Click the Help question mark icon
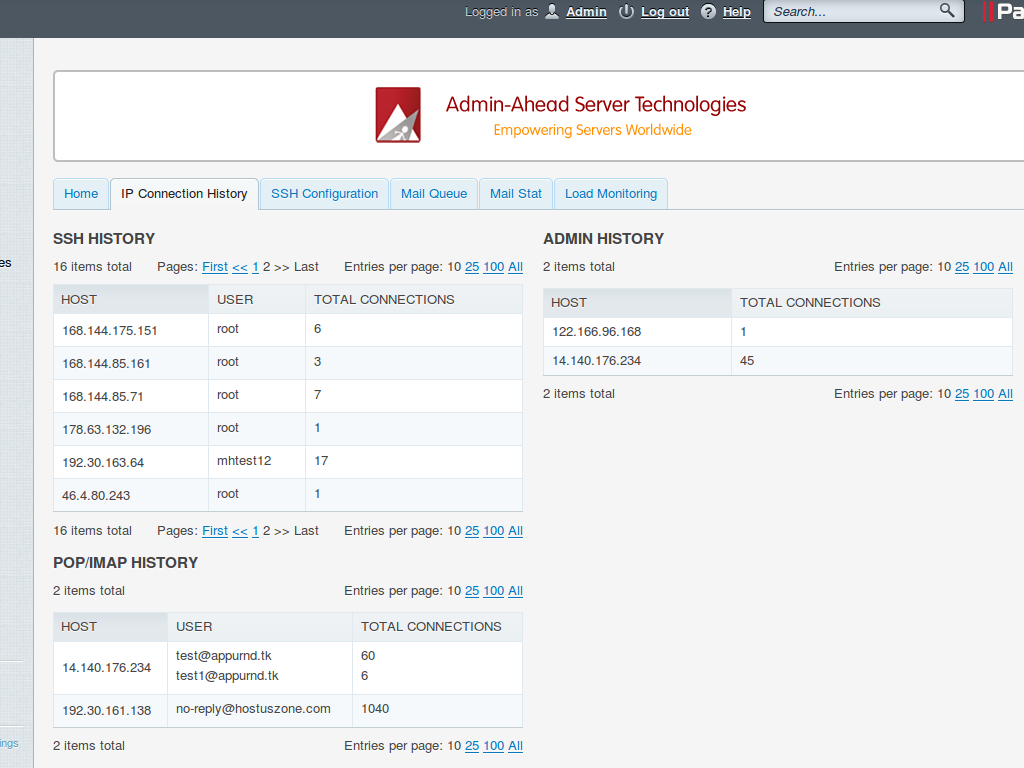 [709, 11]
